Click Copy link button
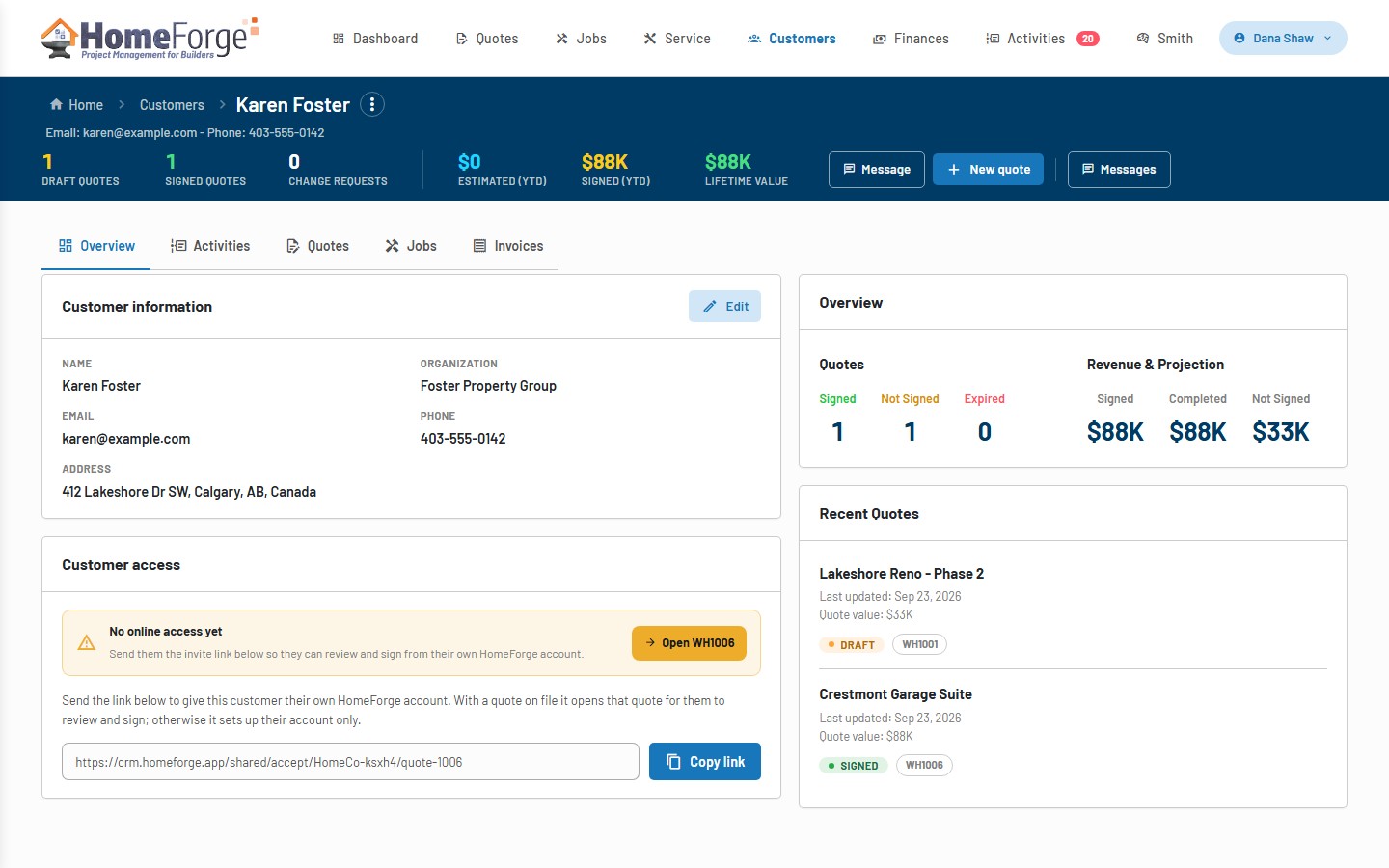The width and height of the screenshot is (1389, 868). 705,762
